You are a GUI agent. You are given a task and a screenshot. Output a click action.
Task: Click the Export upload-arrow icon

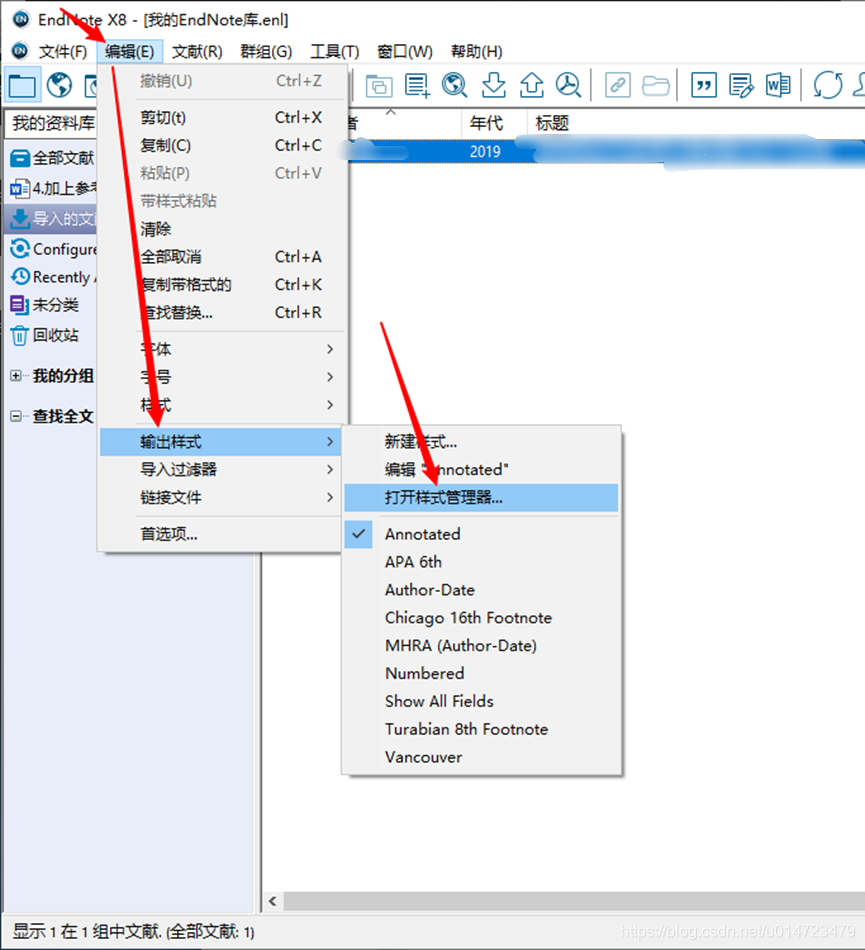pos(531,85)
